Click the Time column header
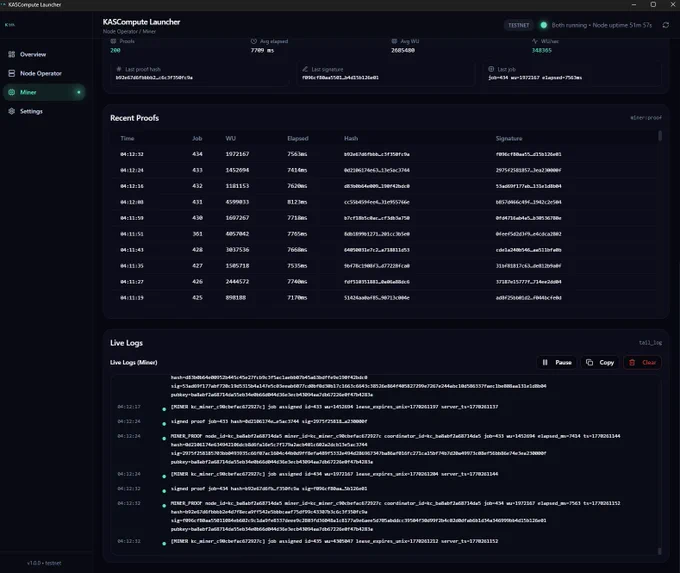680x573 pixels. [127, 138]
